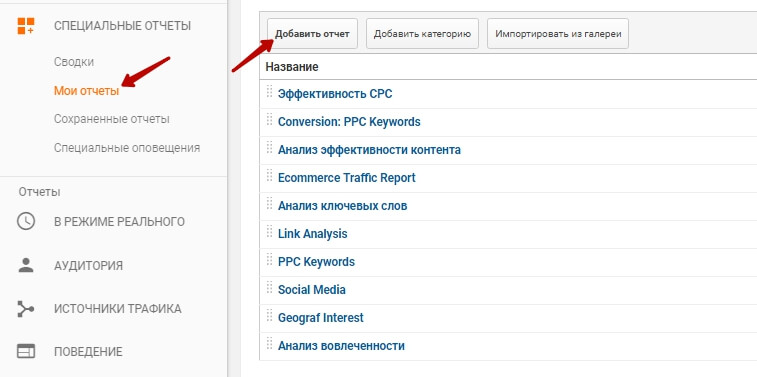Expand the АУДИТОРИЯ reports section
757x377 pixels.
tap(88, 266)
